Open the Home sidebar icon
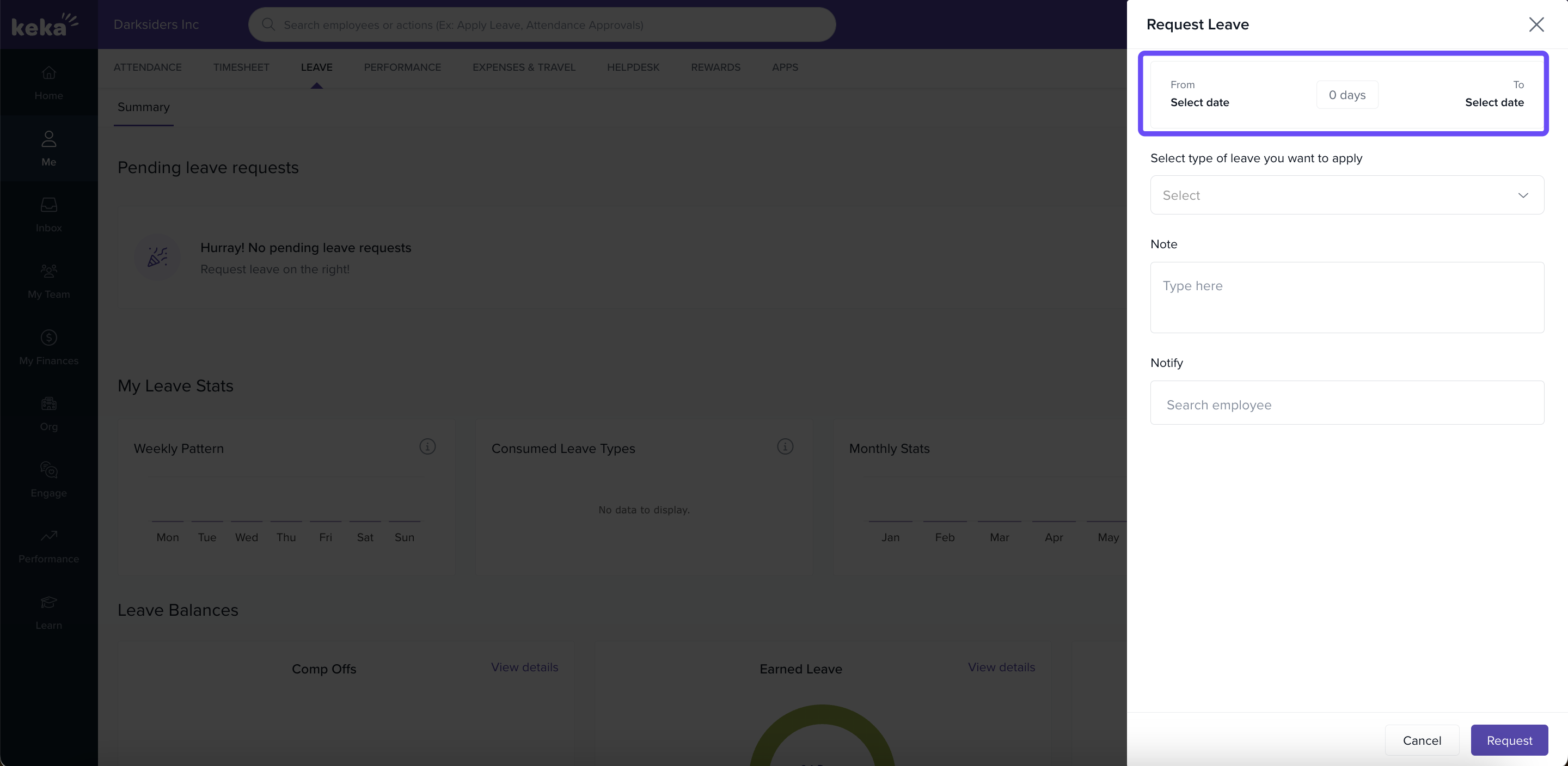 click(x=48, y=73)
